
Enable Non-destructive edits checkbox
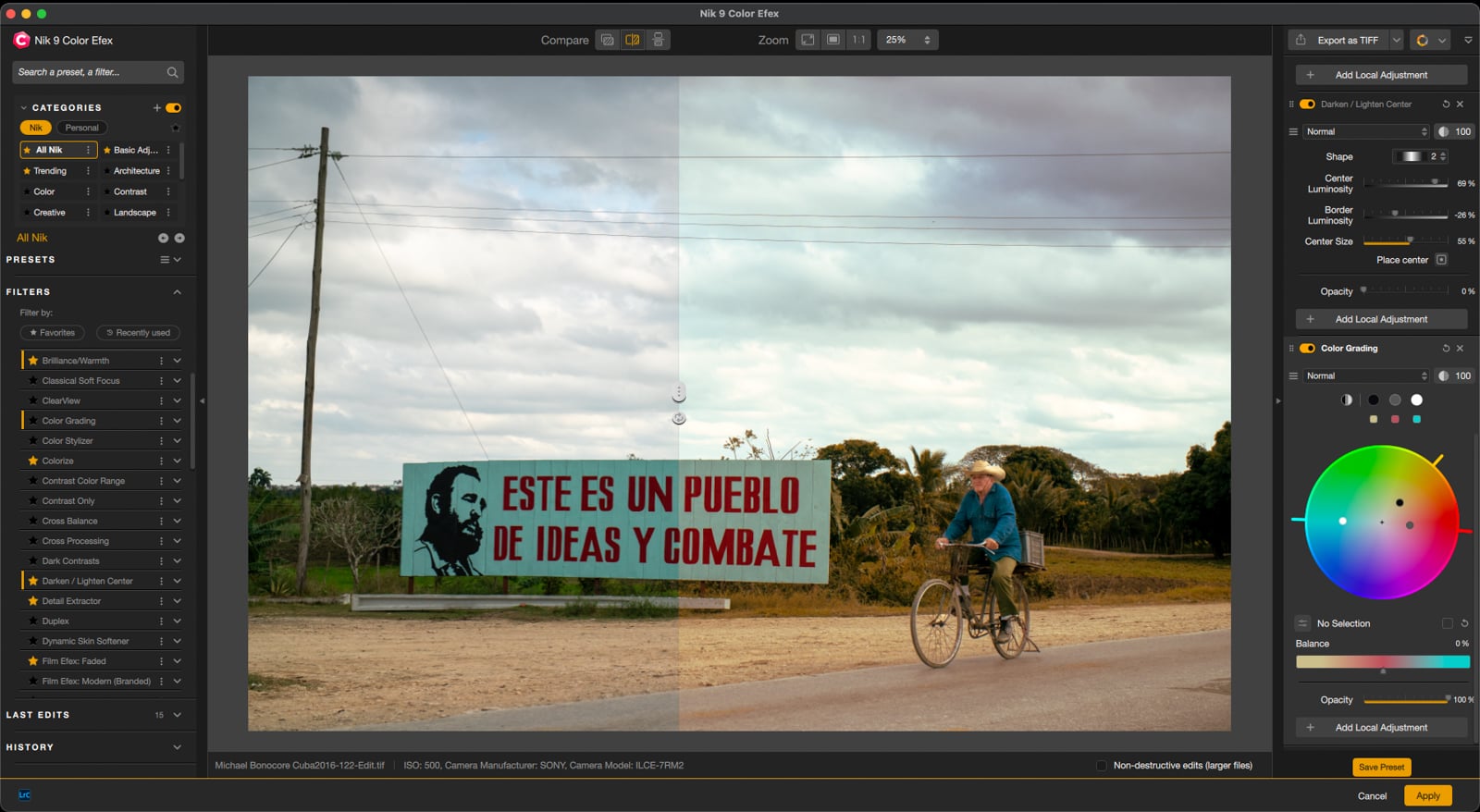(x=1101, y=766)
